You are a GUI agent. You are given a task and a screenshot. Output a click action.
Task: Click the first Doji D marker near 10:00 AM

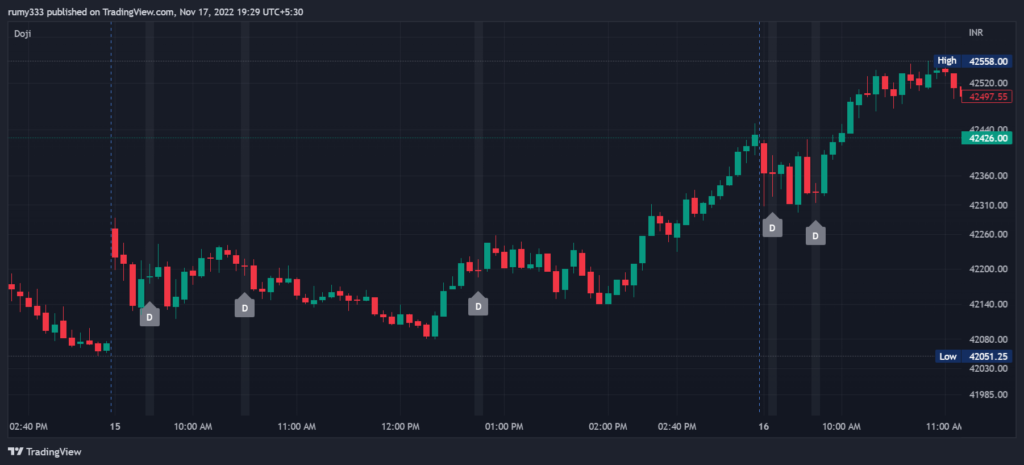[150, 315]
